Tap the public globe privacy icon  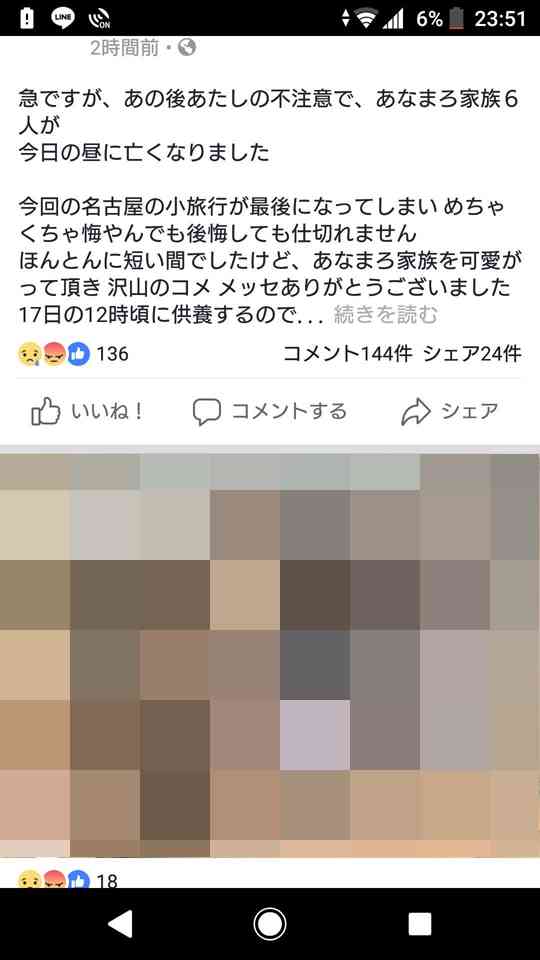point(187,47)
